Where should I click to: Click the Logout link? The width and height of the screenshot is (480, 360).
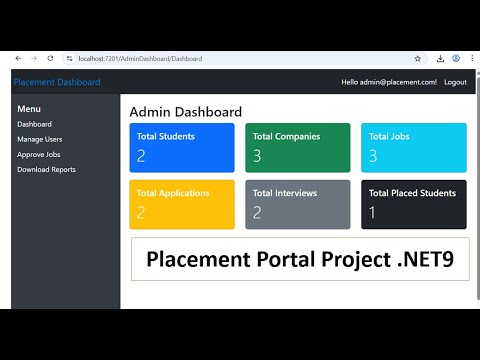455,82
